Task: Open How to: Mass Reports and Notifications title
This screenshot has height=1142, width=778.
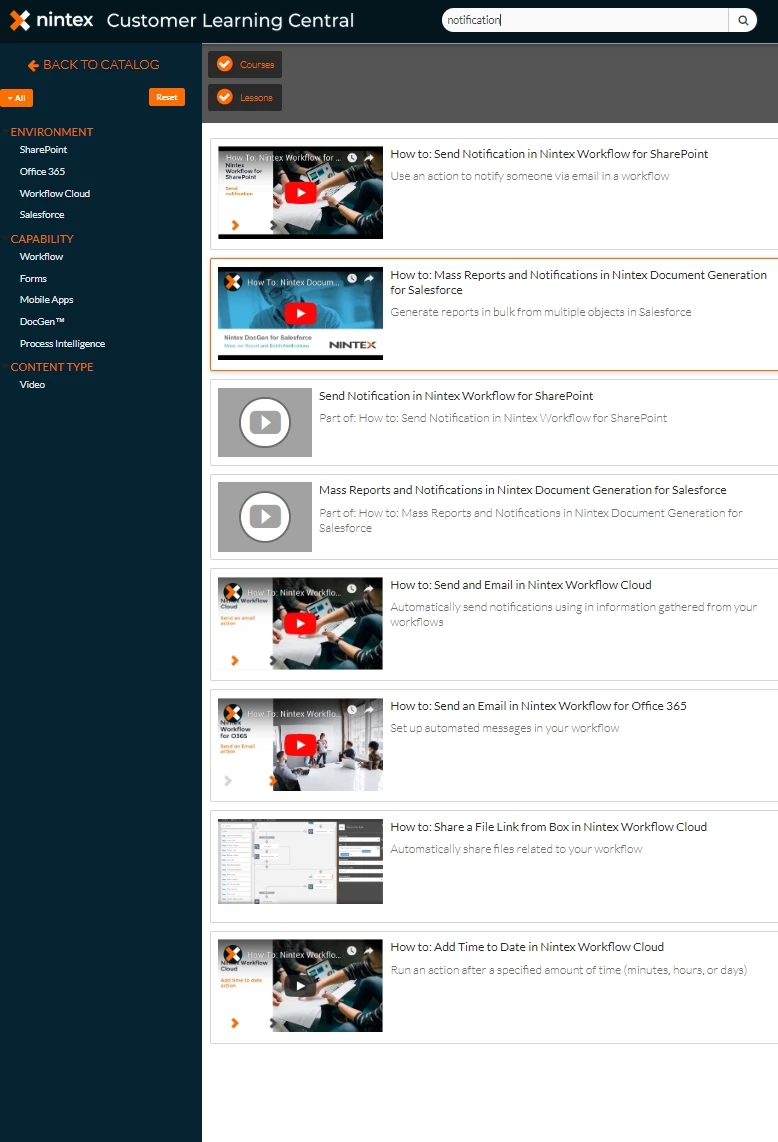Action: (x=578, y=282)
